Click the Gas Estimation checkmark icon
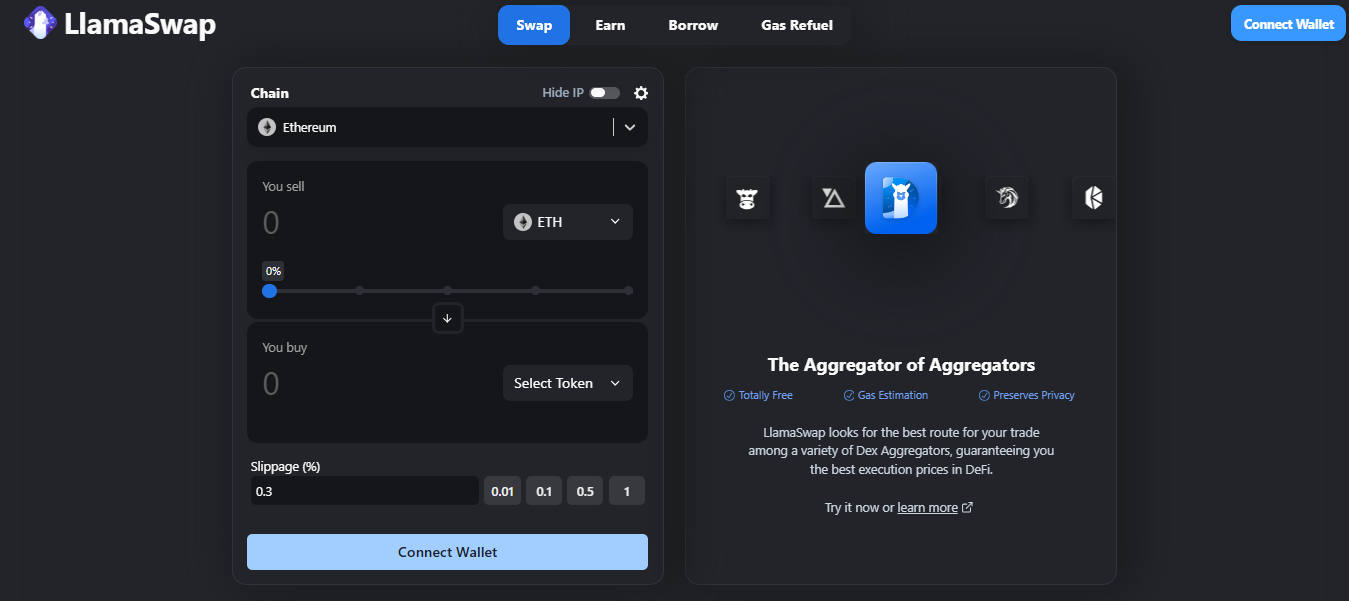 (849, 396)
